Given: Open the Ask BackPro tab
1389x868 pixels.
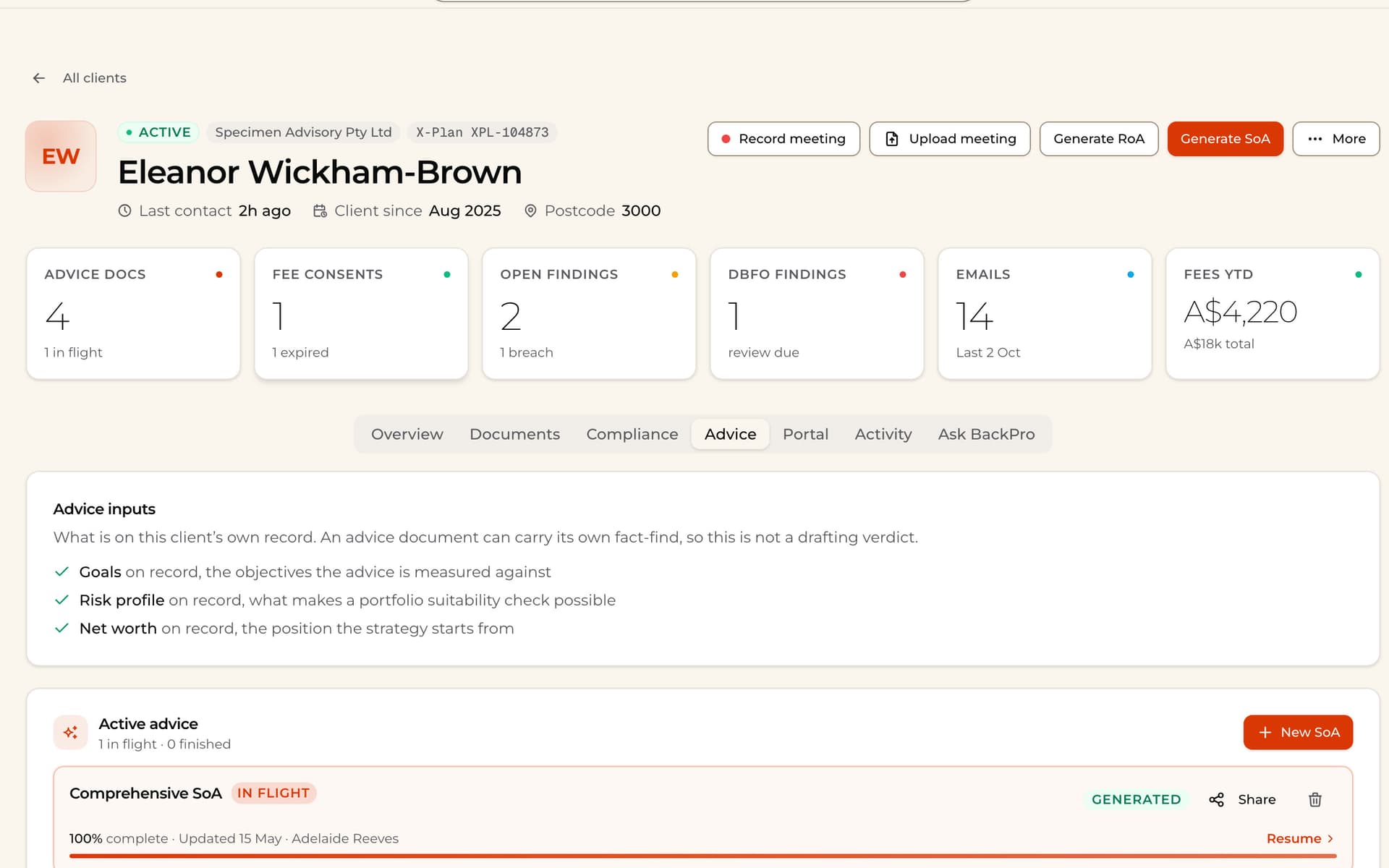Looking at the screenshot, I should (986, 434).
